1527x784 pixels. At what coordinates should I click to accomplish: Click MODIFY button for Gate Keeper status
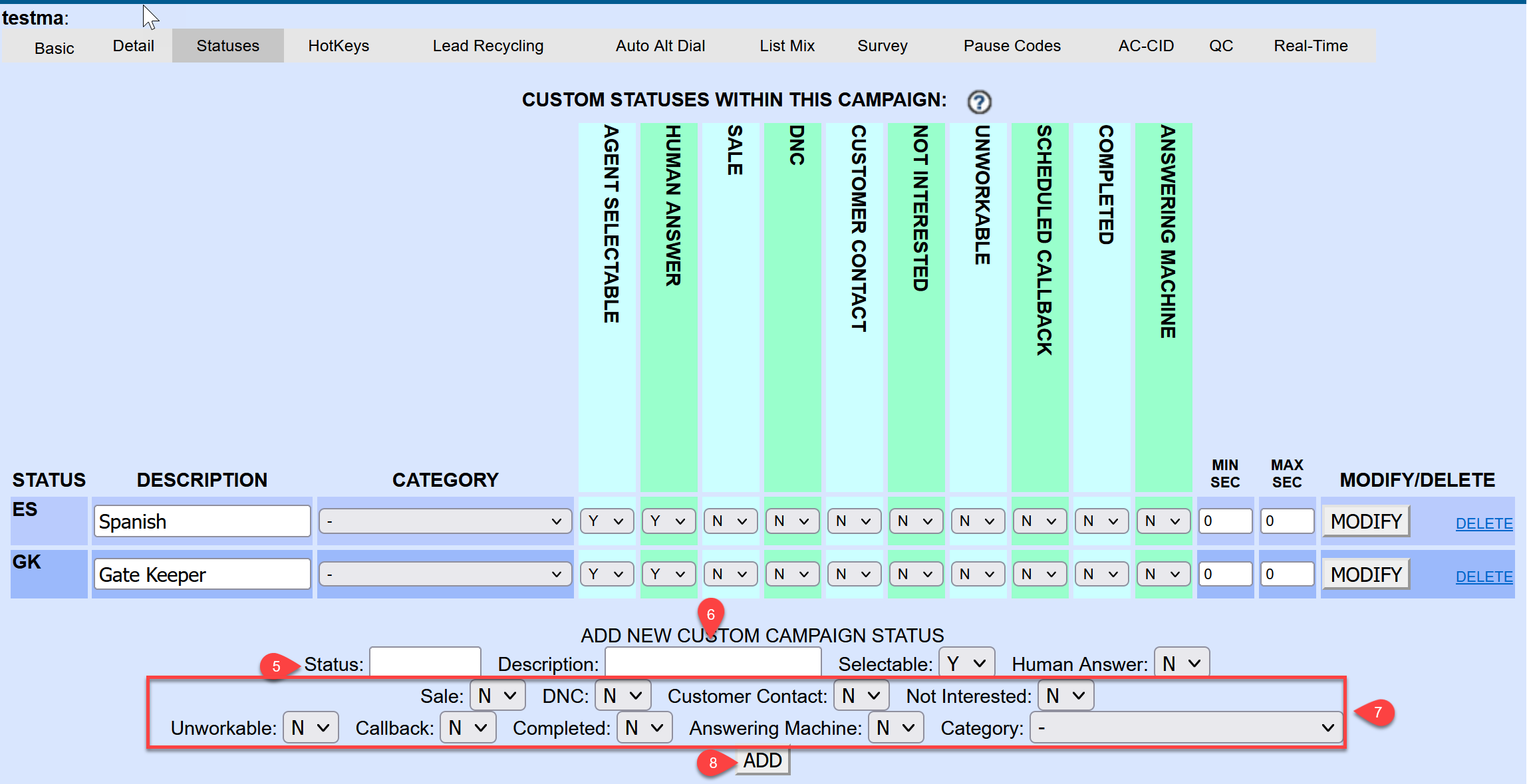point(1365,575)
